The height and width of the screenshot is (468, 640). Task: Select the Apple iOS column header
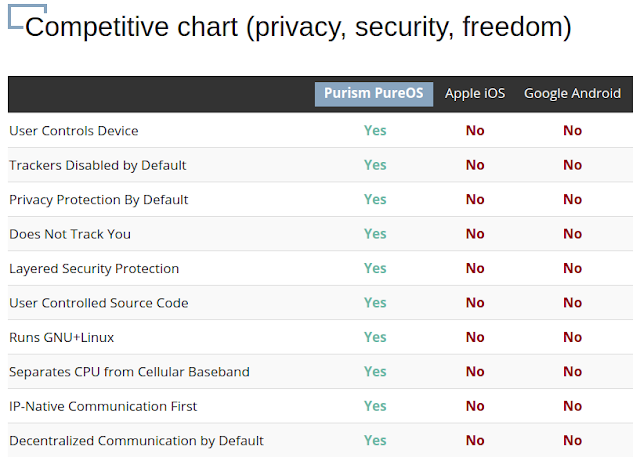[x=475, y=94]
